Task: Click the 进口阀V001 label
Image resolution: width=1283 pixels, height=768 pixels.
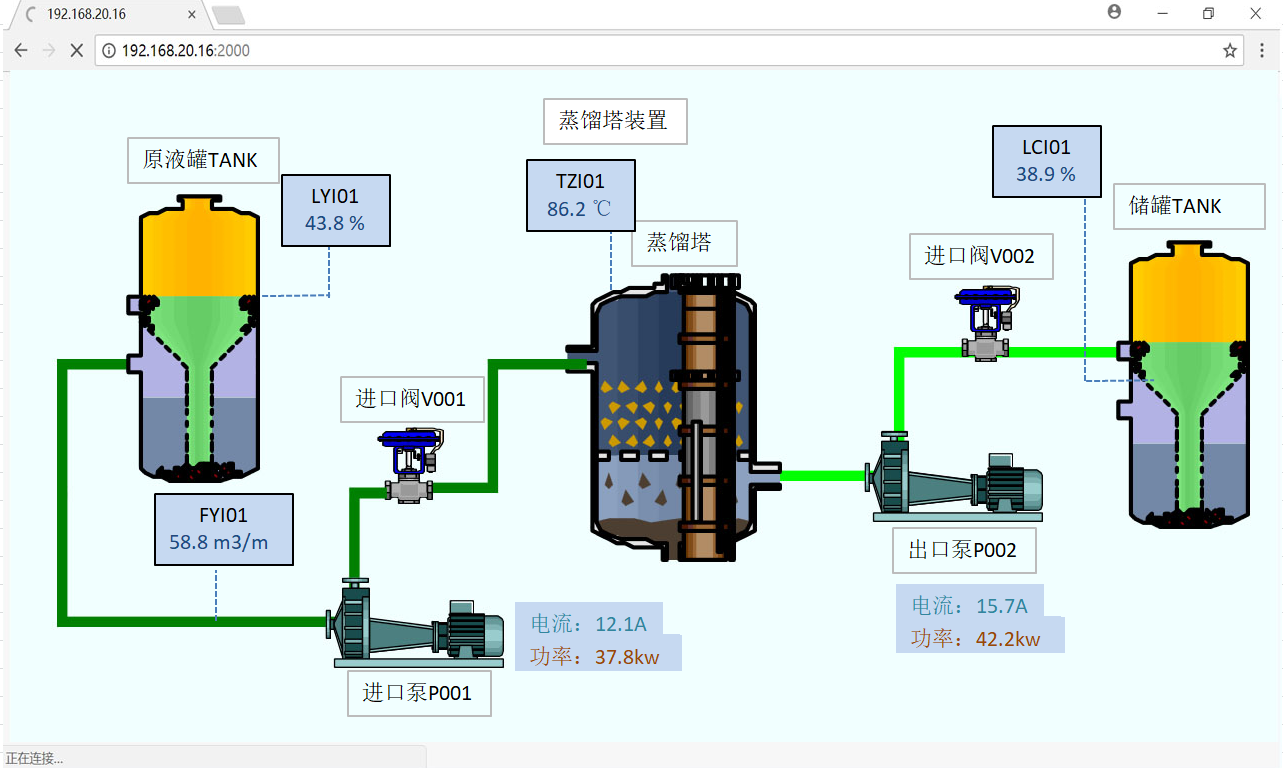Action: (x=413, y=399)
